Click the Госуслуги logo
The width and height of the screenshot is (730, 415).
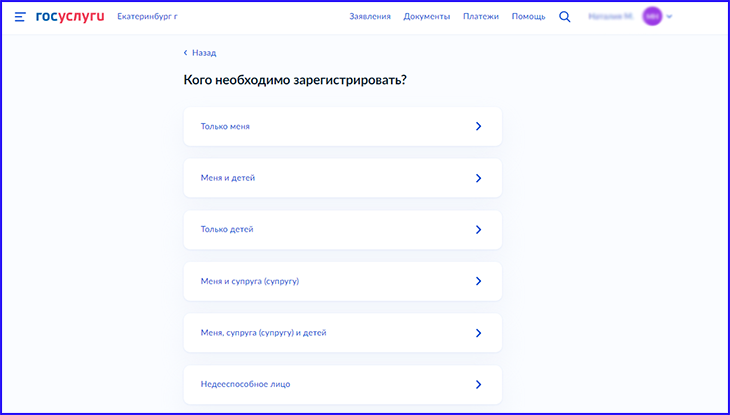point(70,17)
